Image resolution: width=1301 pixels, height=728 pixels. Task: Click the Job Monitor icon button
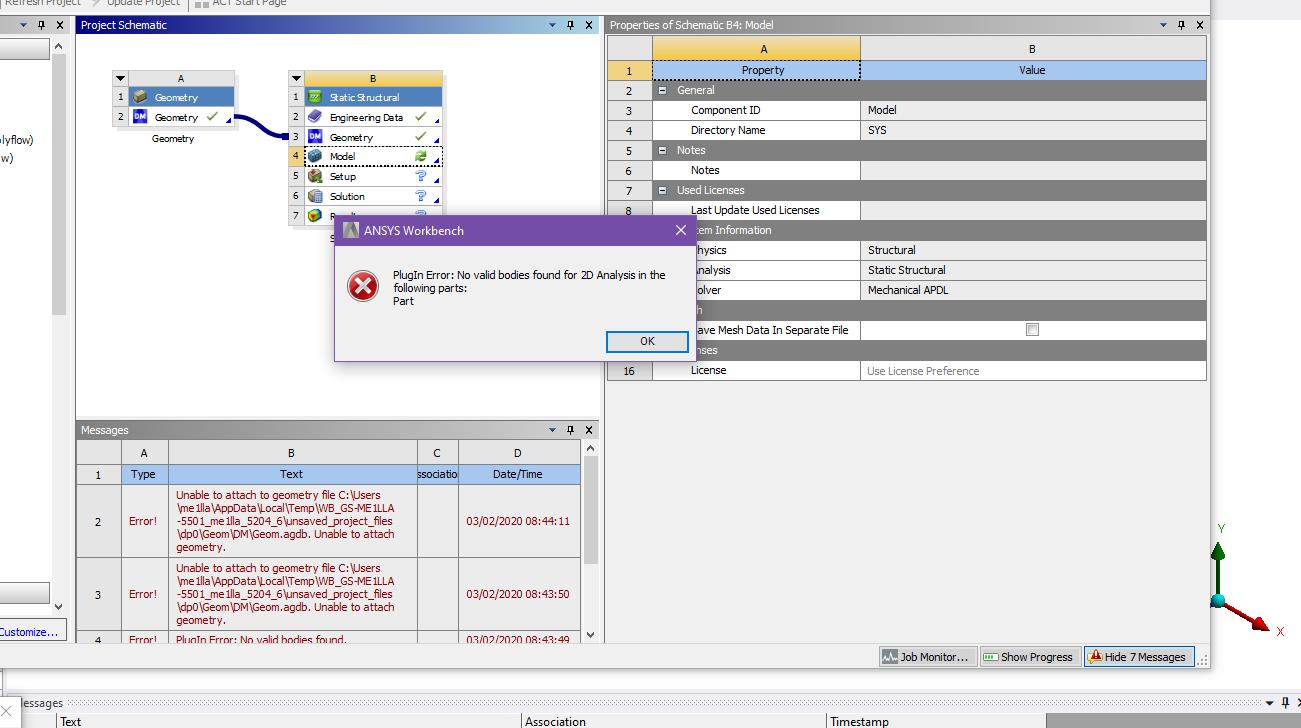[x=890, y=657]
